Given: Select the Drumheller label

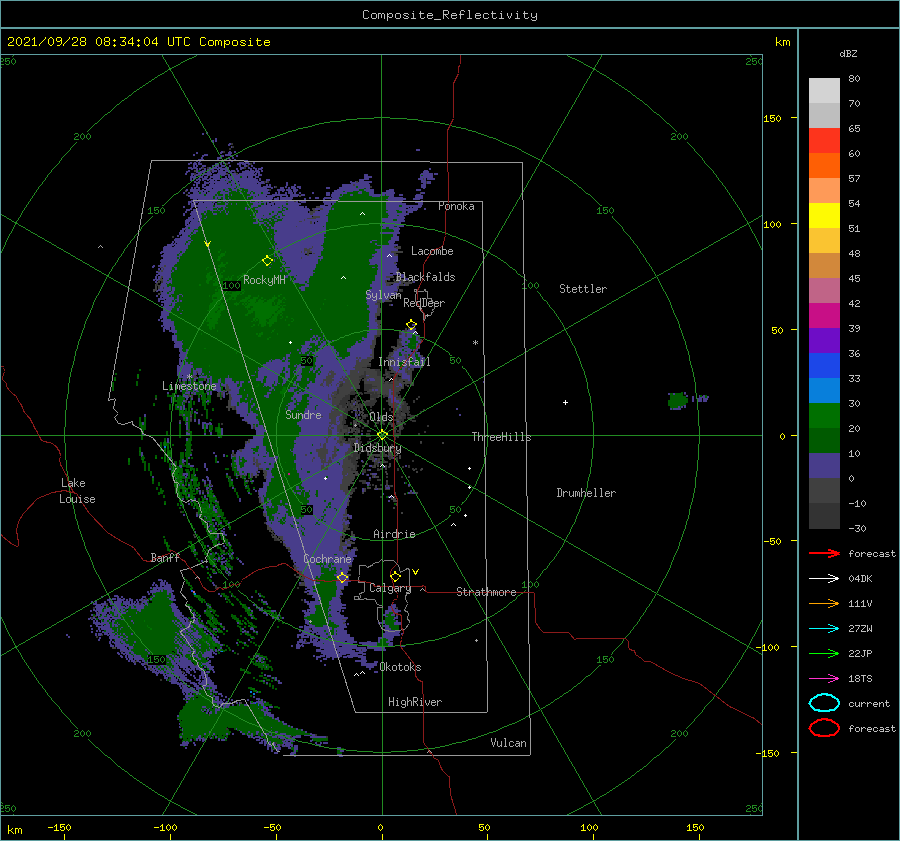Looking at the screenshot, I should (x=586, y=493).
